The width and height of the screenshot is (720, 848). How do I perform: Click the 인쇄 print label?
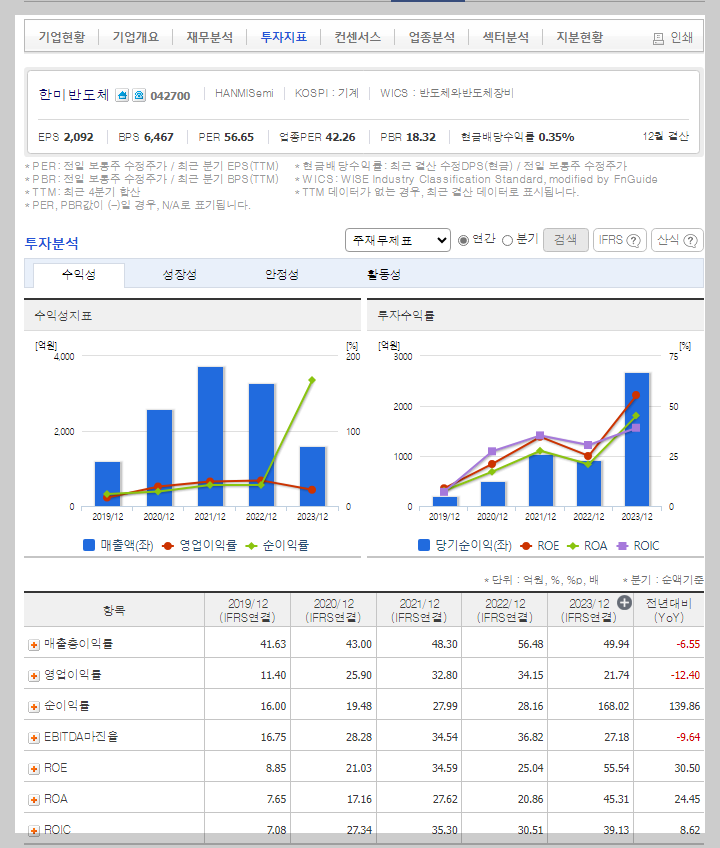pos(682,37)
